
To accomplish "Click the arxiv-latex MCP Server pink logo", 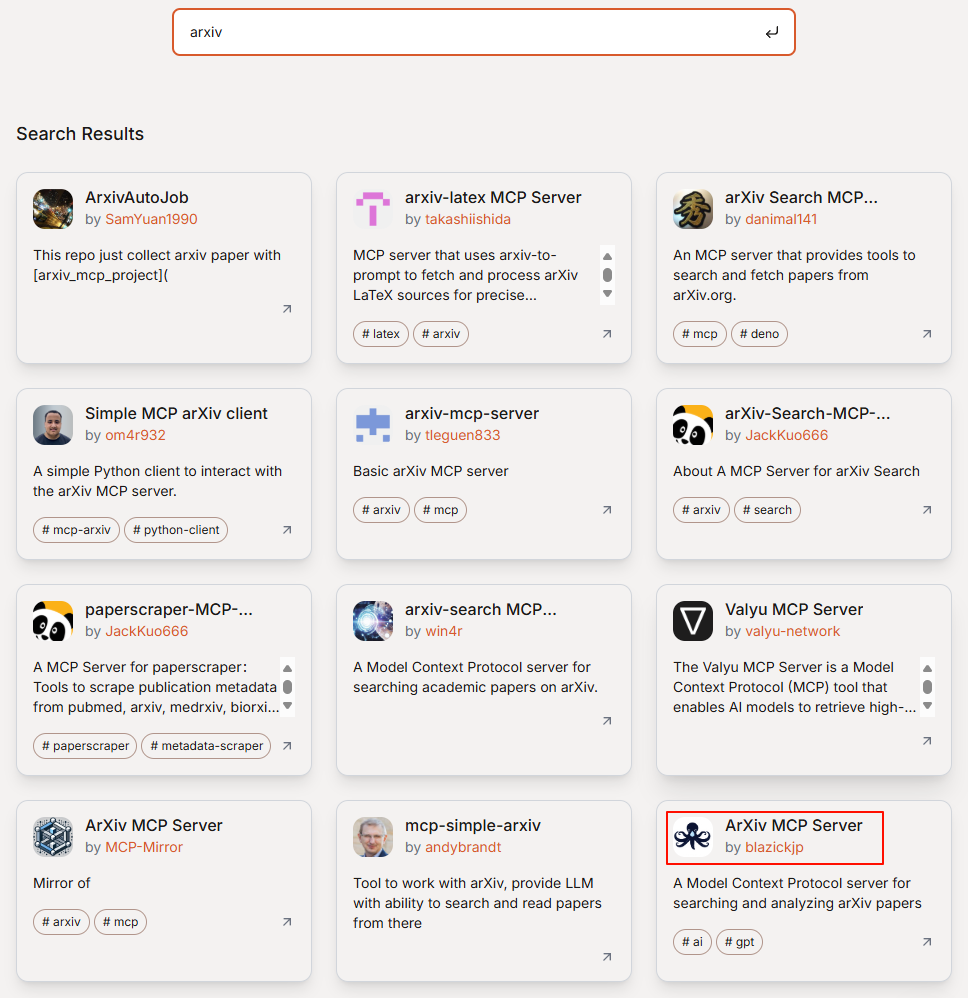I will pyautogui.click(x=373, y=209).
